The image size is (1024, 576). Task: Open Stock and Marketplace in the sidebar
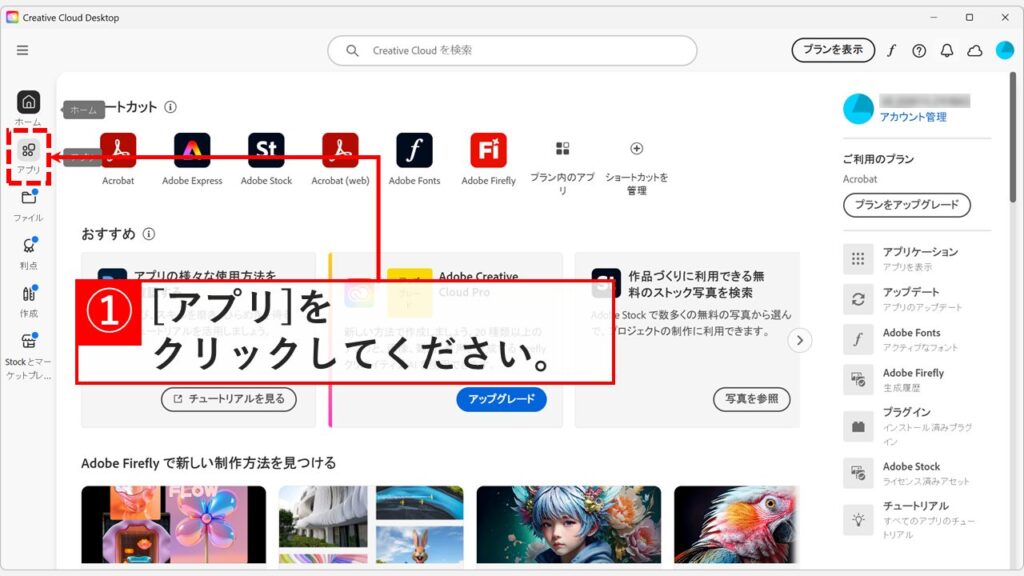click(x=28, y=356)
